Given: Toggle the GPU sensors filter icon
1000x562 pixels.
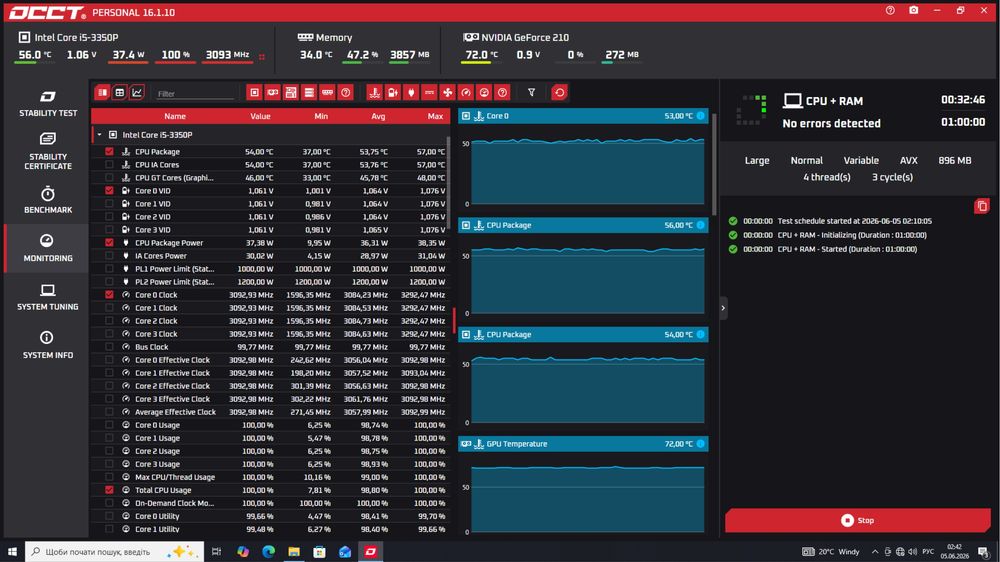Looking at the screenshot, I should [272, 92].
